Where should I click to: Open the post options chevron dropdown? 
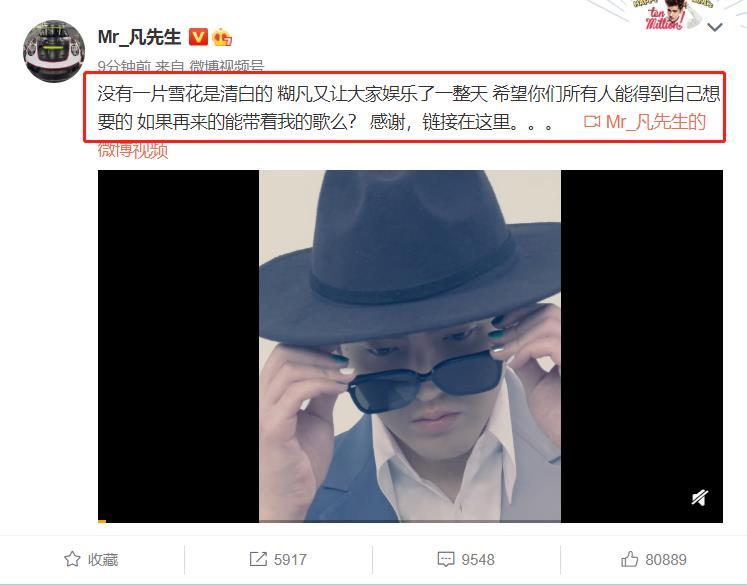tap(715, 28)
